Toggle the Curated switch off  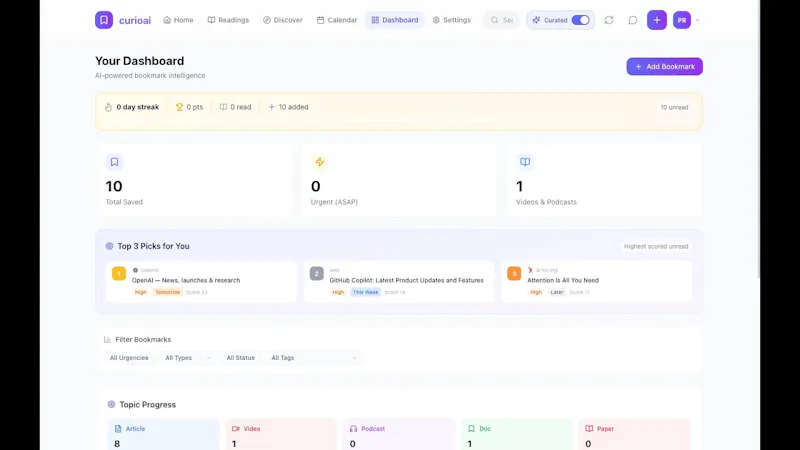click(x=580, y=20)
